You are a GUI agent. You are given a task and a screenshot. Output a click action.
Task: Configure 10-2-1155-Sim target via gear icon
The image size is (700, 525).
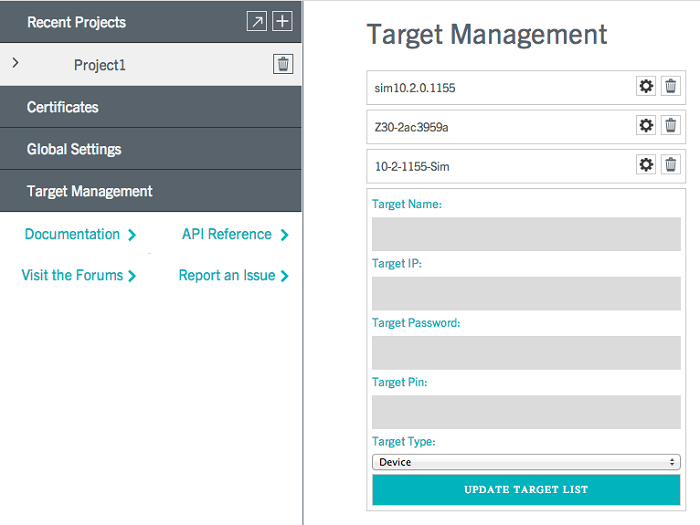[x=646, y=165]
